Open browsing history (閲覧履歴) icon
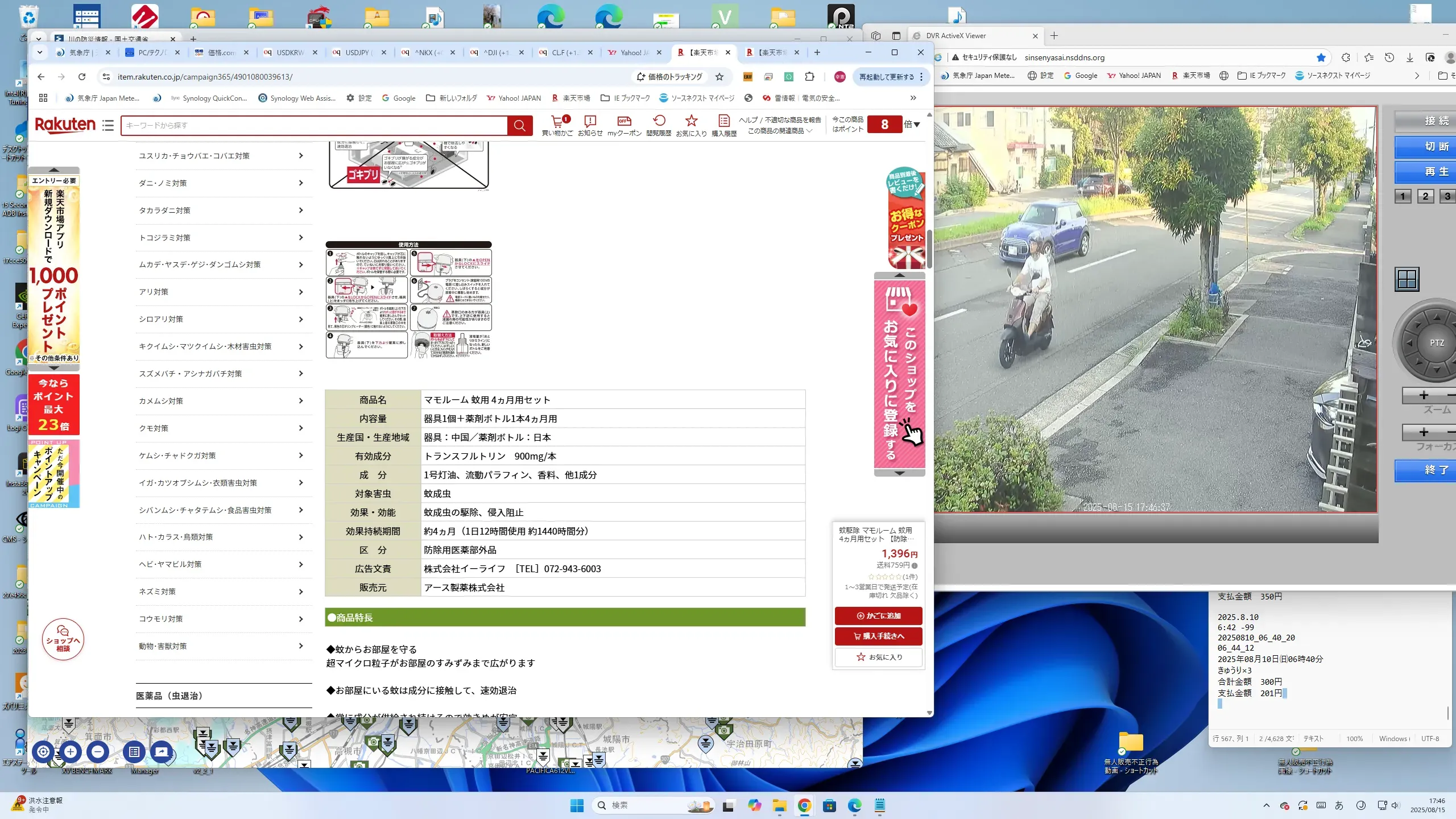Screen dimensions: 1456x819 point(659,121)
